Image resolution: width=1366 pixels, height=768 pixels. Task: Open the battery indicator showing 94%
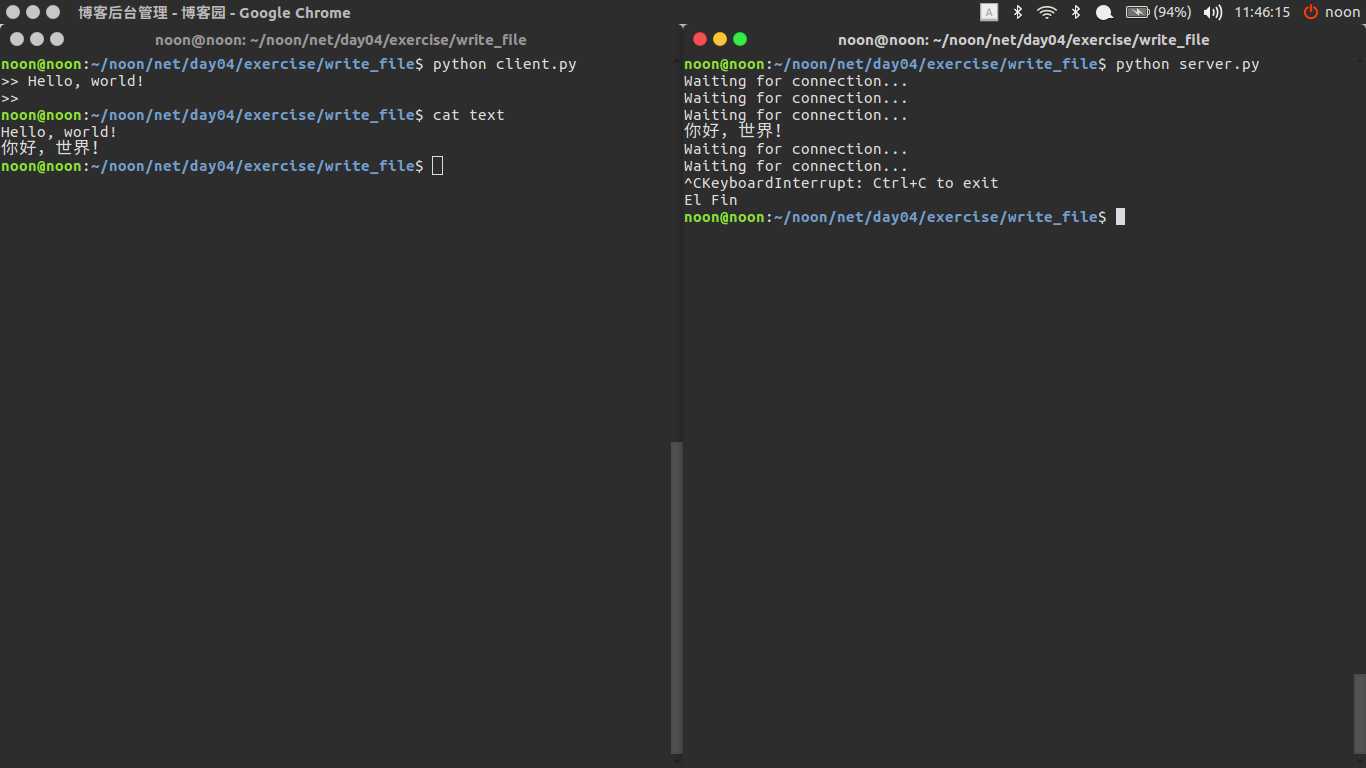[1158, 12]
